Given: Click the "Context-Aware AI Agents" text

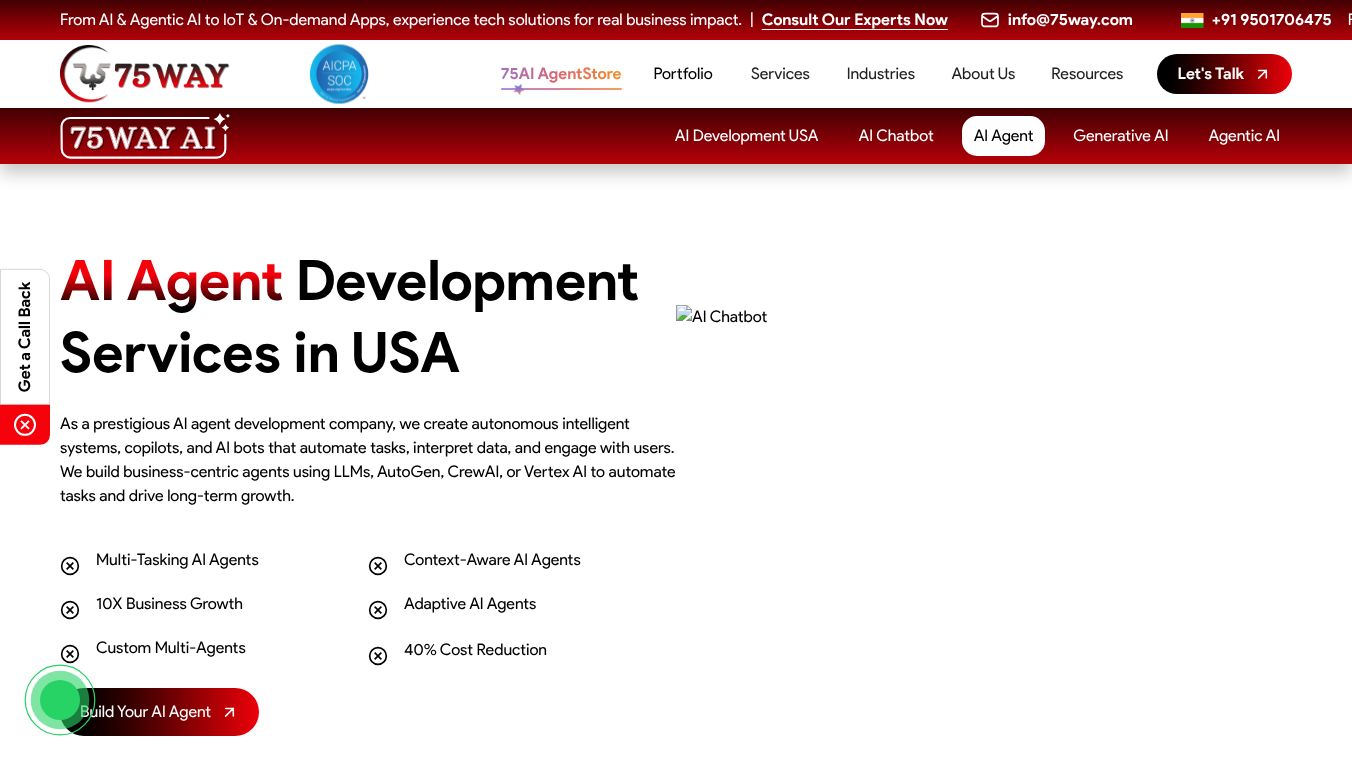Looking at the screenshot, I should click(x=492, y=560).
